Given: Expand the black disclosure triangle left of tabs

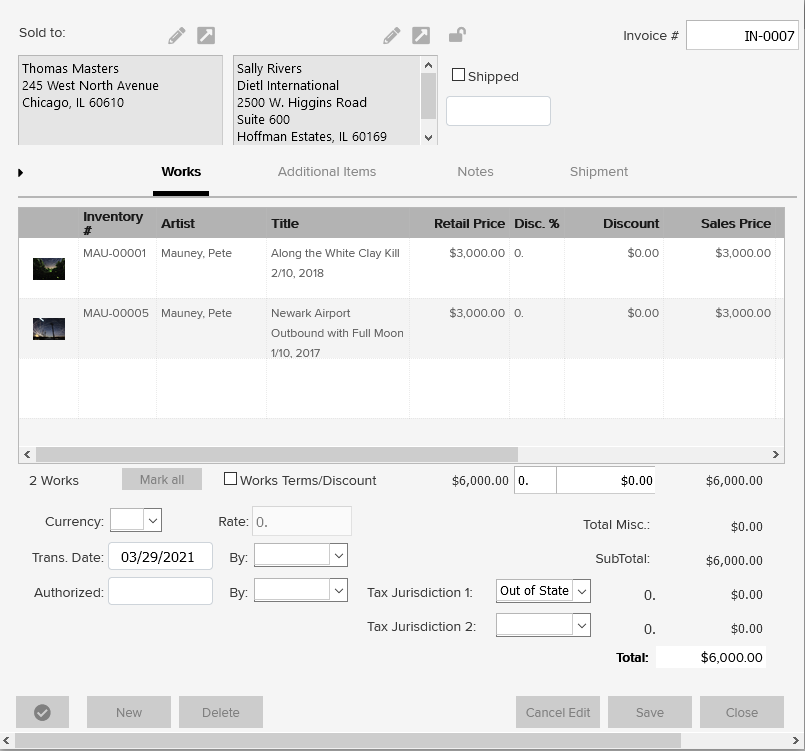Looking at the screenshot, I should tap(21, 173).
